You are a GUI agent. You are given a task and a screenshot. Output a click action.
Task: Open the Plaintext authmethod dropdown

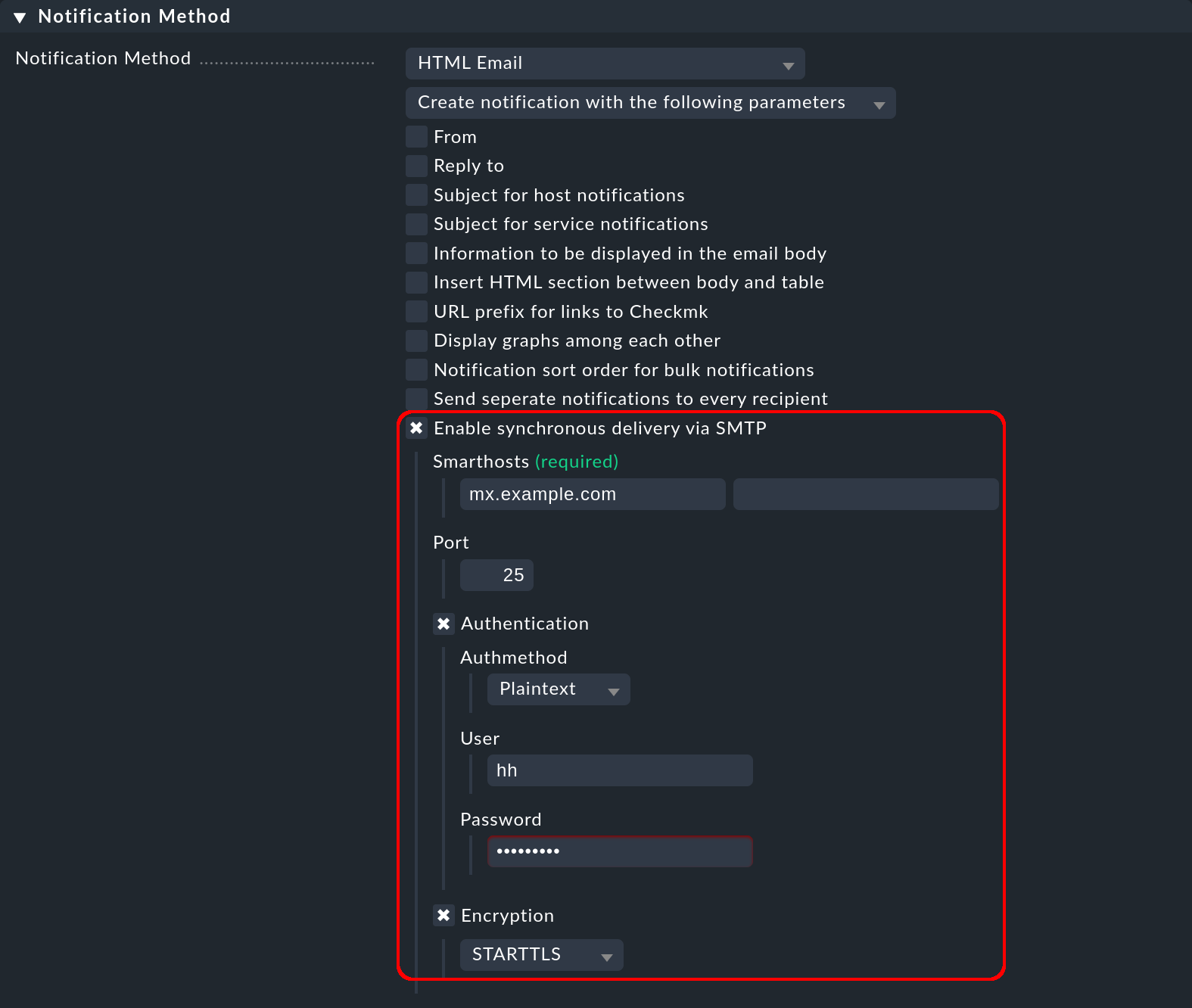[558, 689]
